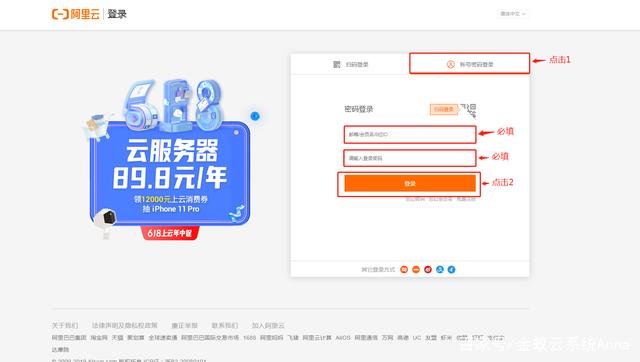Open the 阿里通信 footer link
This screenshot has width=640, height=362.
[x=366, y=338]
